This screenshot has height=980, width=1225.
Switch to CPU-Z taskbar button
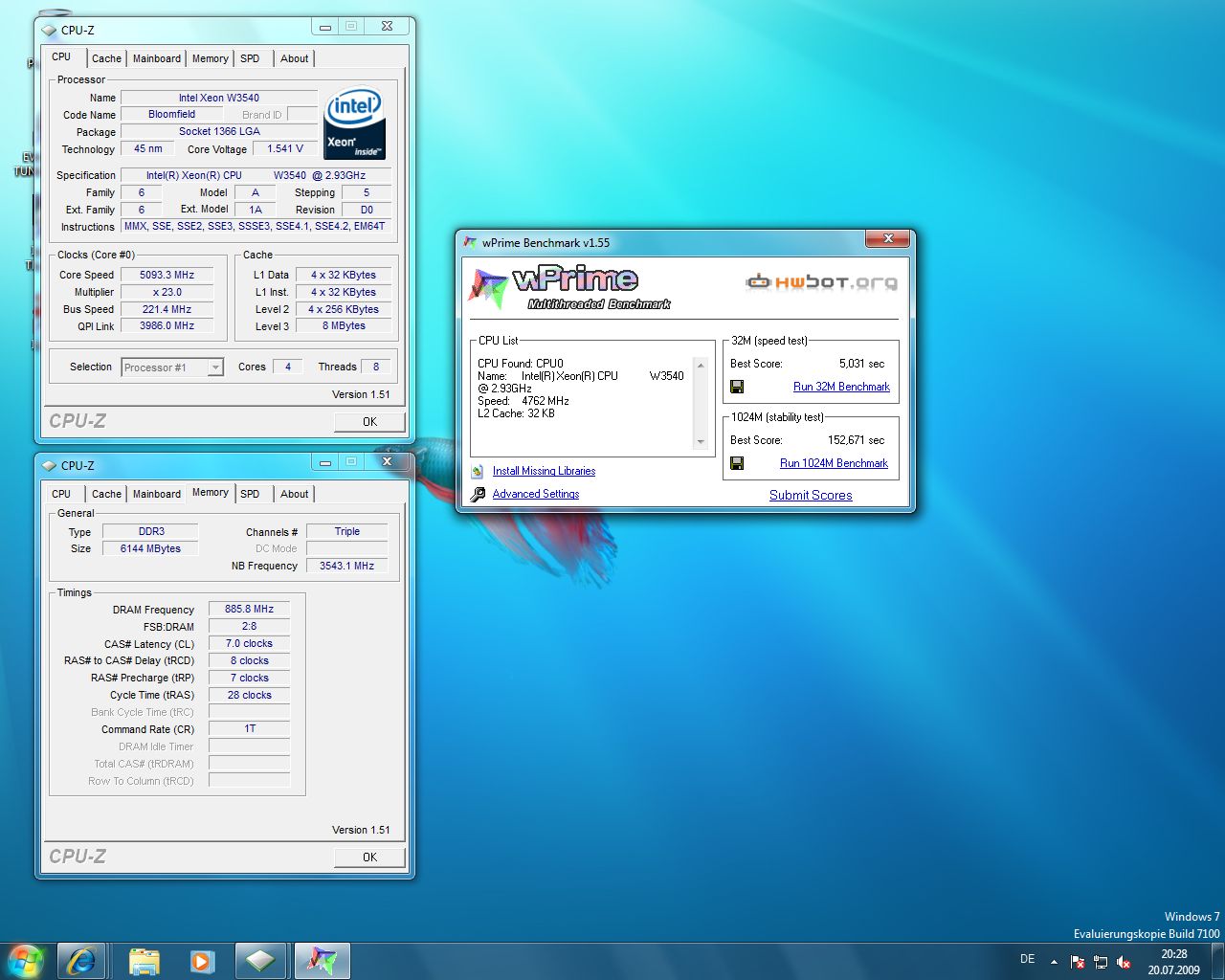260,961
